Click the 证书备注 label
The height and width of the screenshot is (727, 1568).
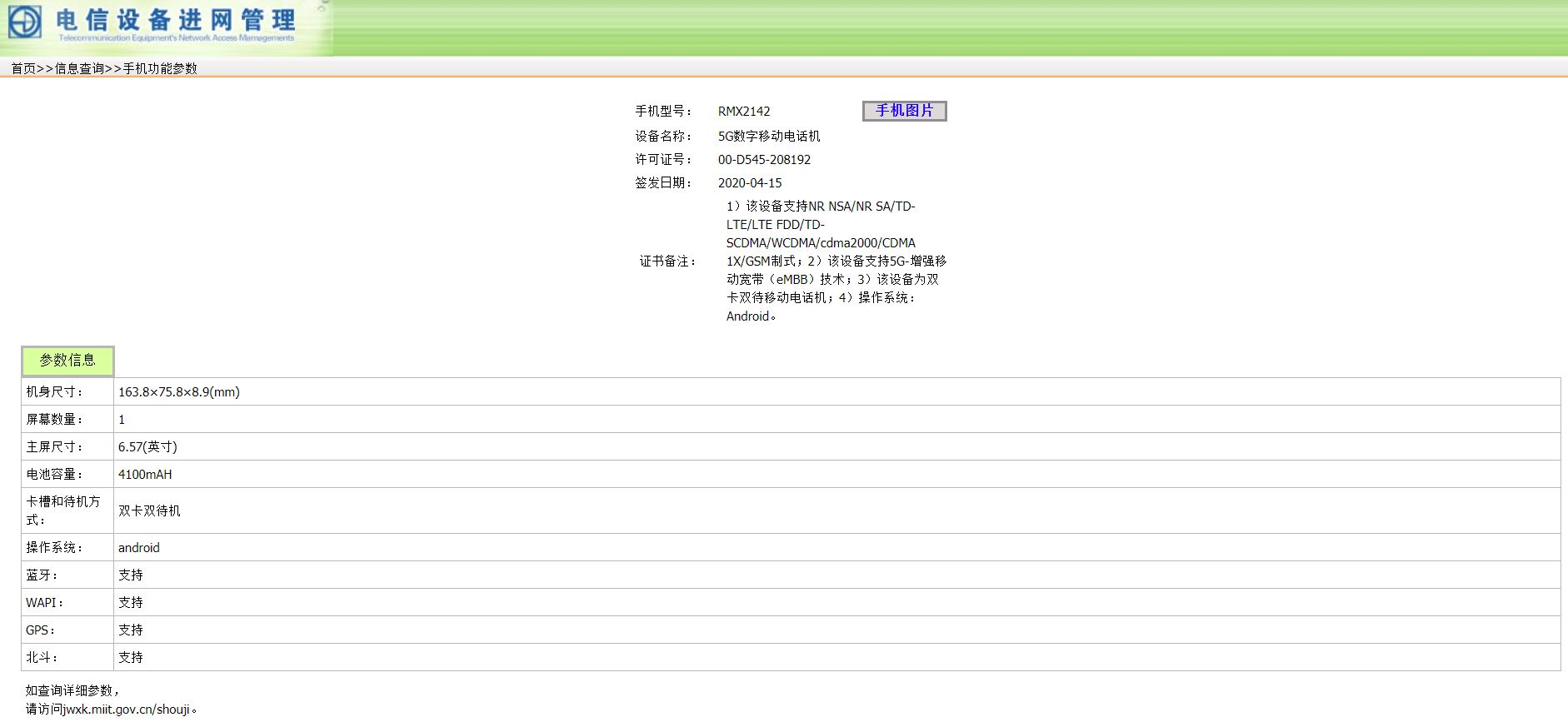[x=667, y=261]
